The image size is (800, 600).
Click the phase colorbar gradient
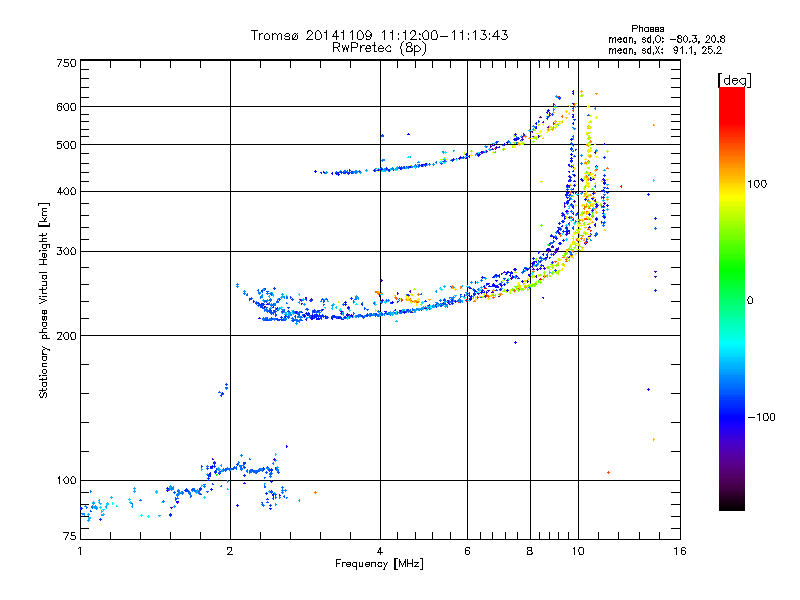click(x=732, y=299)
